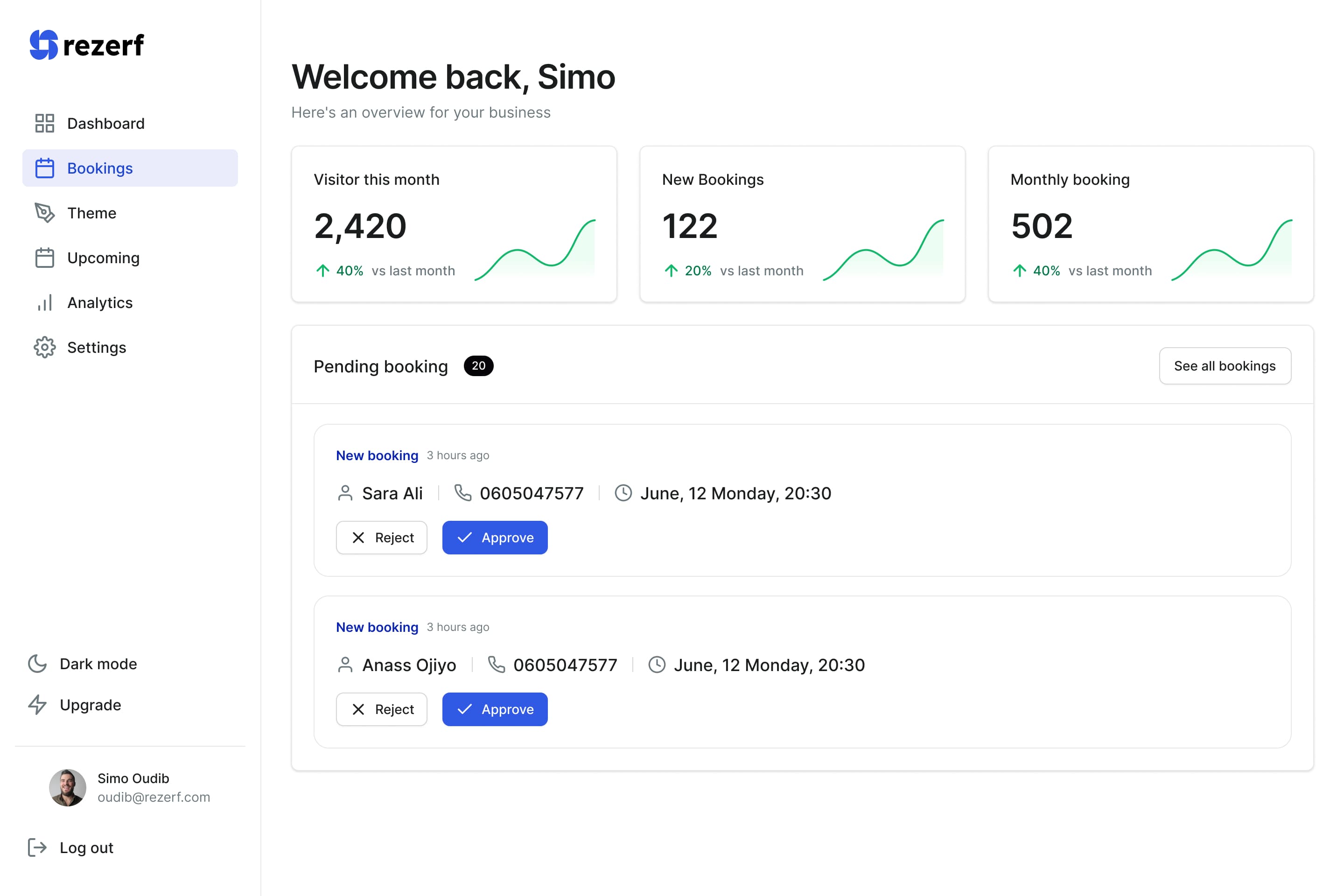Click the Log out arrow icon
This screenshot has width=1344, height=896.
(36, 848)
